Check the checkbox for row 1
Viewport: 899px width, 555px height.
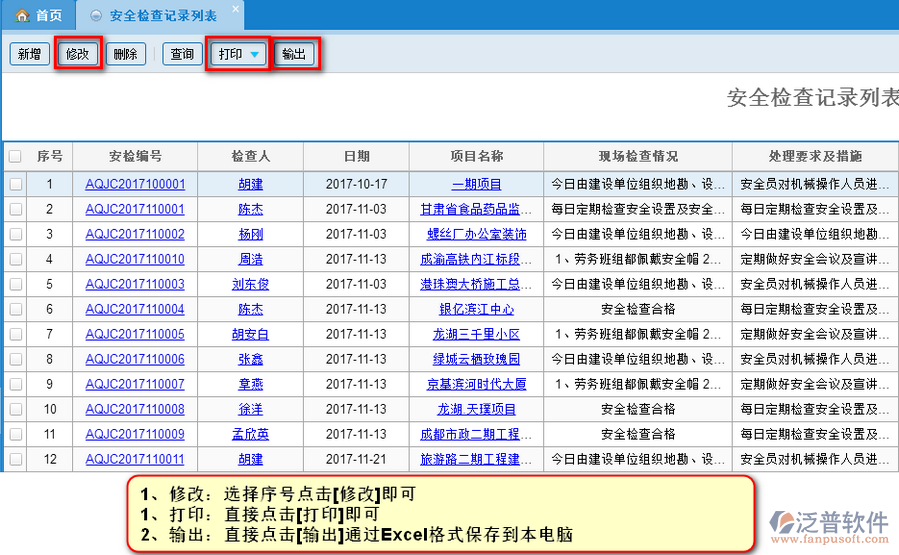pos(15,184)
